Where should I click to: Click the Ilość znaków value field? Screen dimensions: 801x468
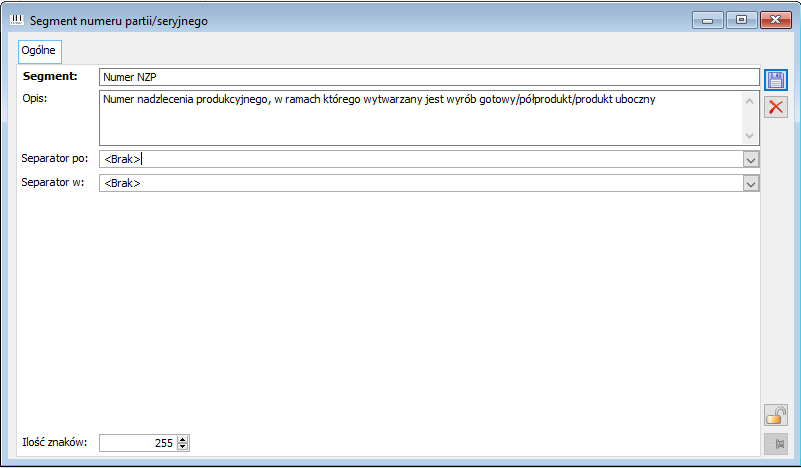[138, 443]
